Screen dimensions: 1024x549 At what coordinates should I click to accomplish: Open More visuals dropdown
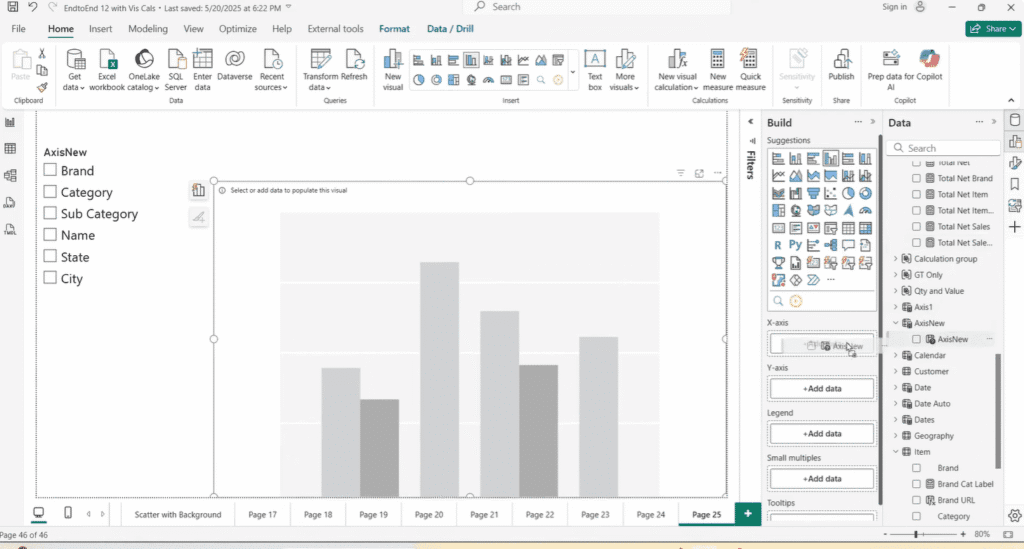pyautogui.click(x=624, y=70)
